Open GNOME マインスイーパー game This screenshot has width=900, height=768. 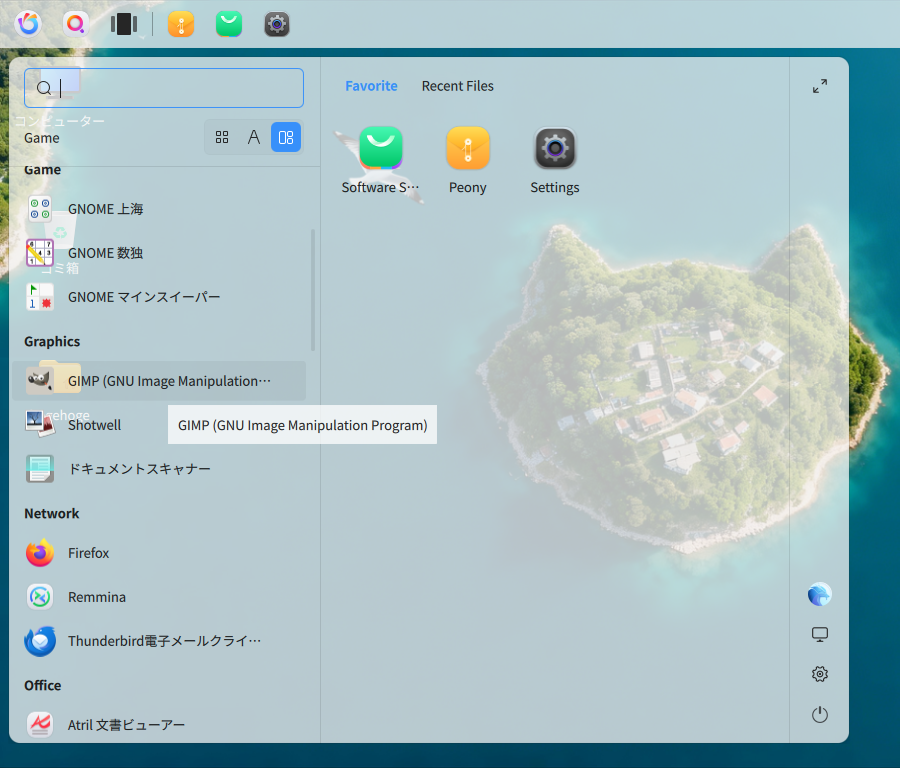(159, 297)
